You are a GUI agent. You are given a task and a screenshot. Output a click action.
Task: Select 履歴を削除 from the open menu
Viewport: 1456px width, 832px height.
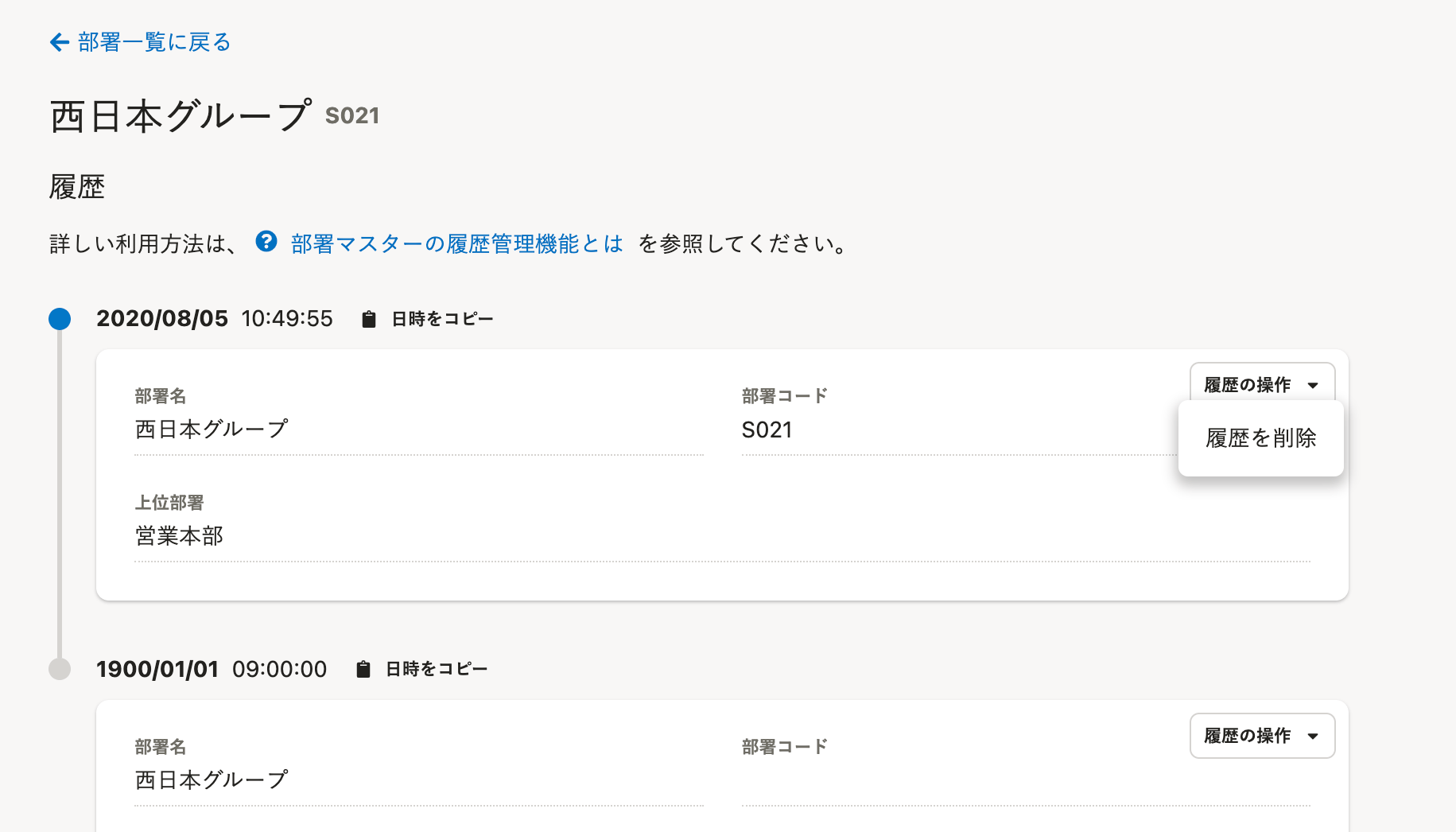[x=1261, y=438]
